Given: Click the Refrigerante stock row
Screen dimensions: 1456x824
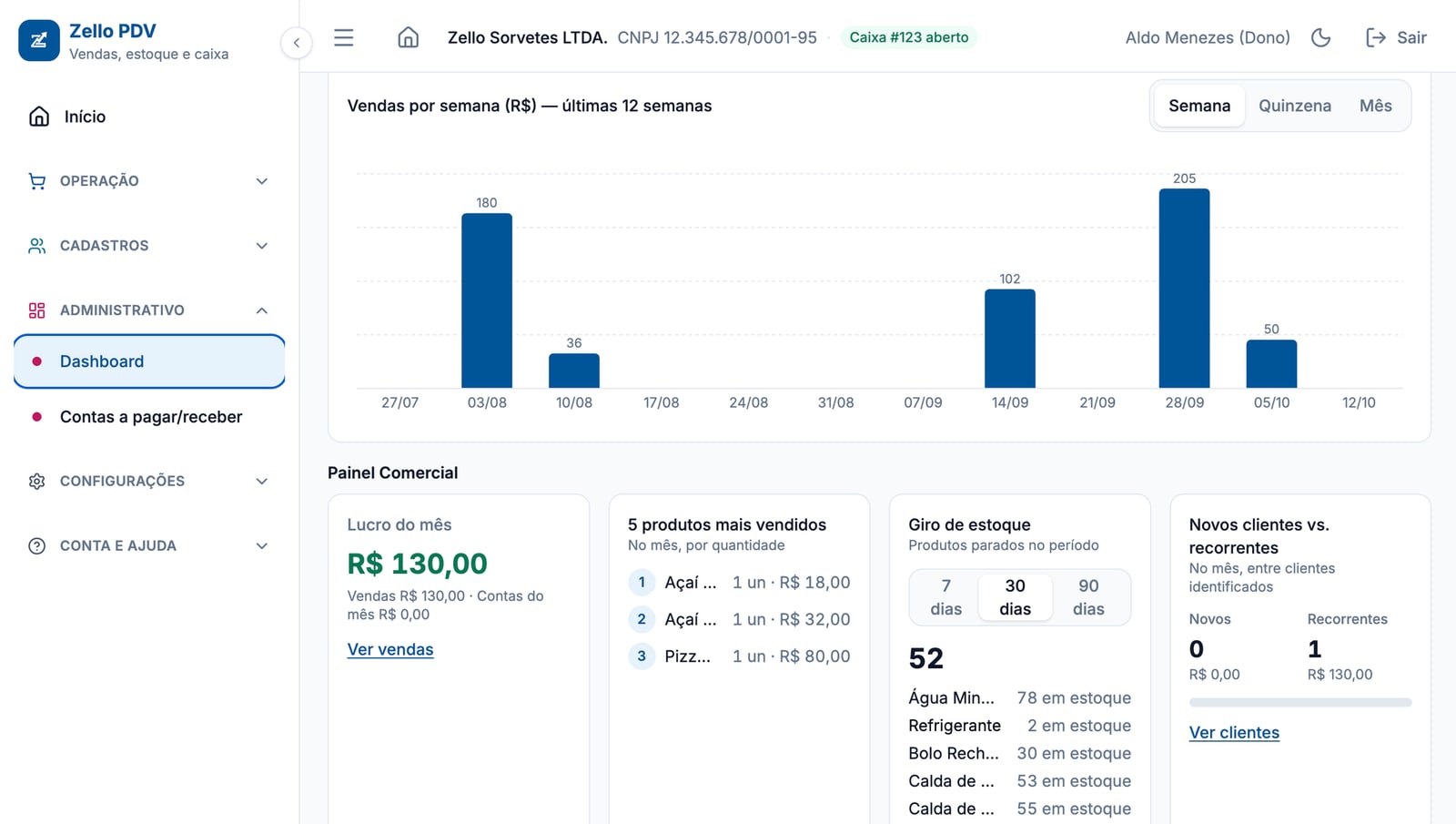Looking at the screenshot, I should point(1019,726).
